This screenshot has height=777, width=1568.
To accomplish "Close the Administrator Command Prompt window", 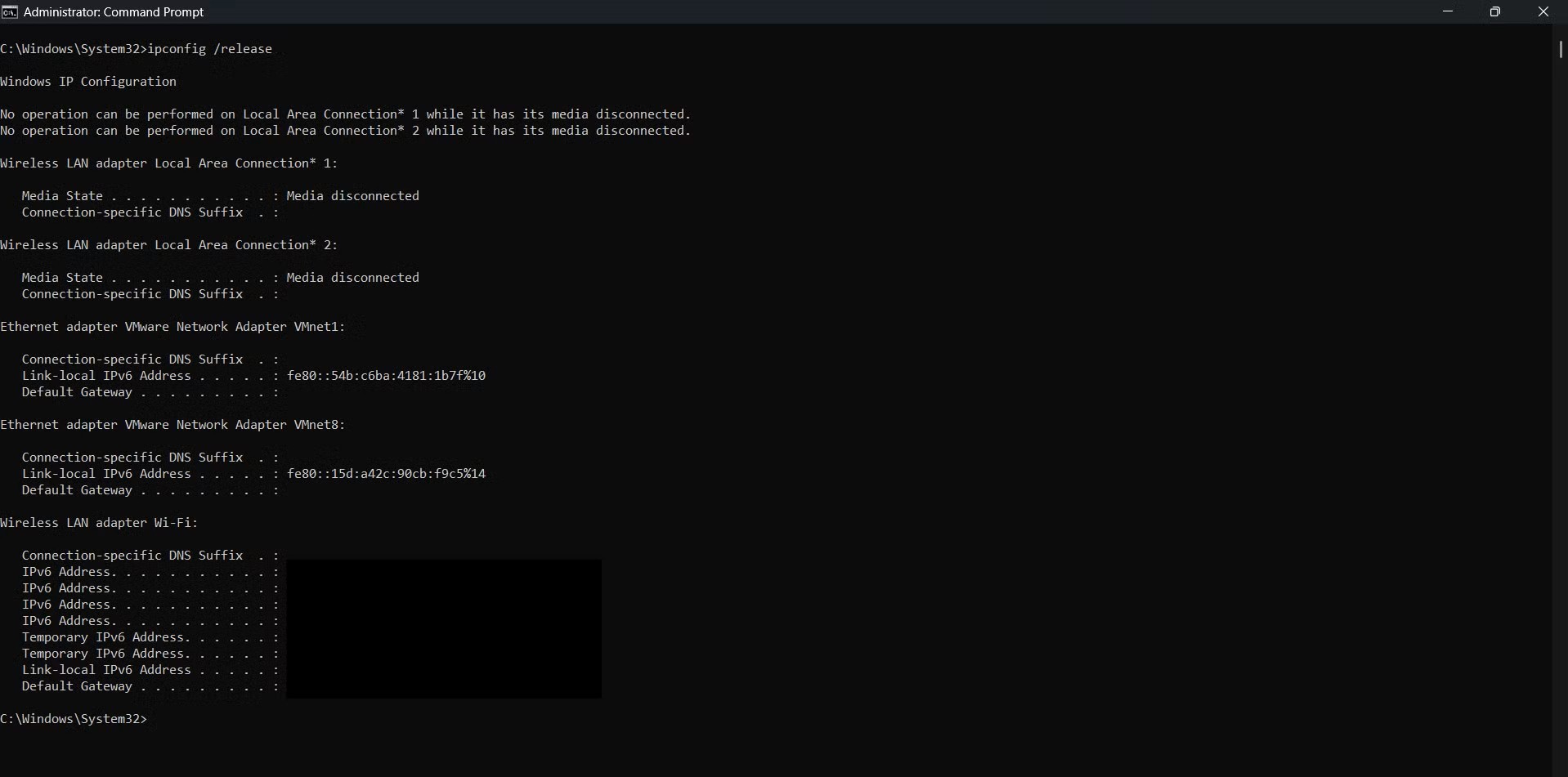I will tap(1543, 12).
